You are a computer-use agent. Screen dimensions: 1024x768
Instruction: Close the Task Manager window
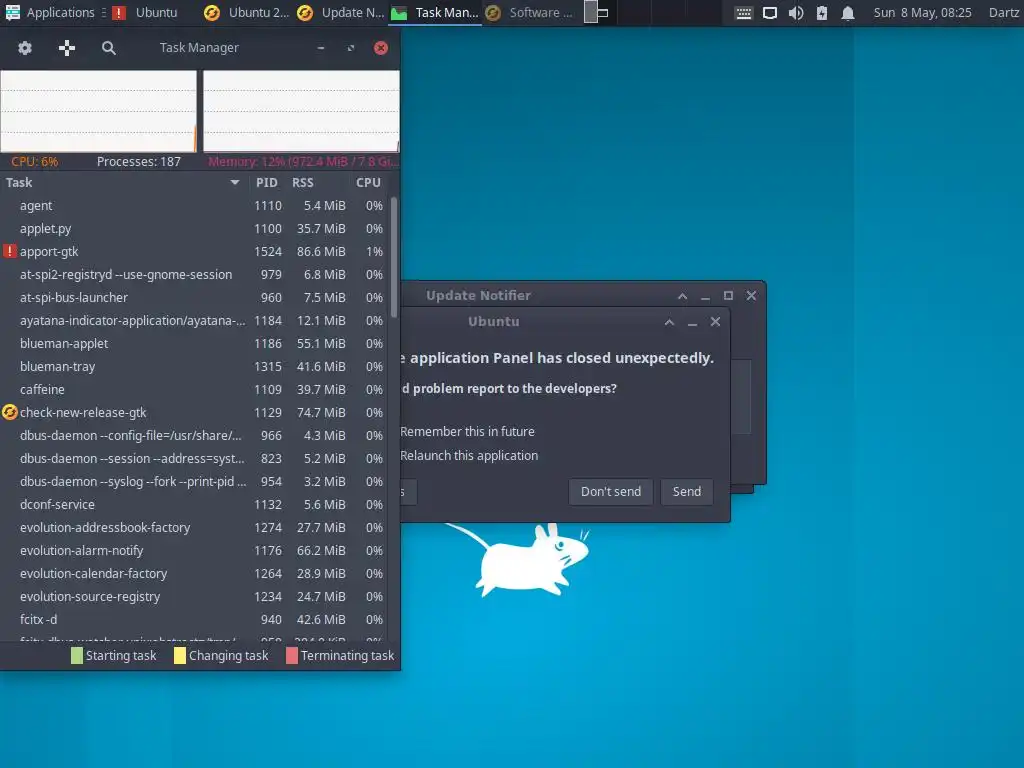pos(381,48)
